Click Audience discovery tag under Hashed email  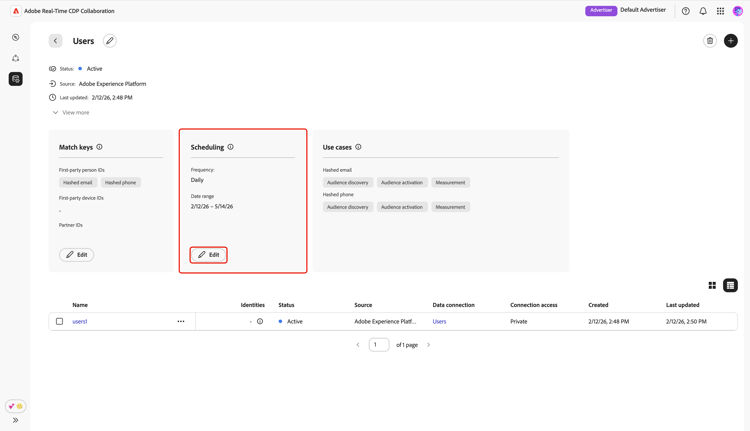tap(348, 182)
